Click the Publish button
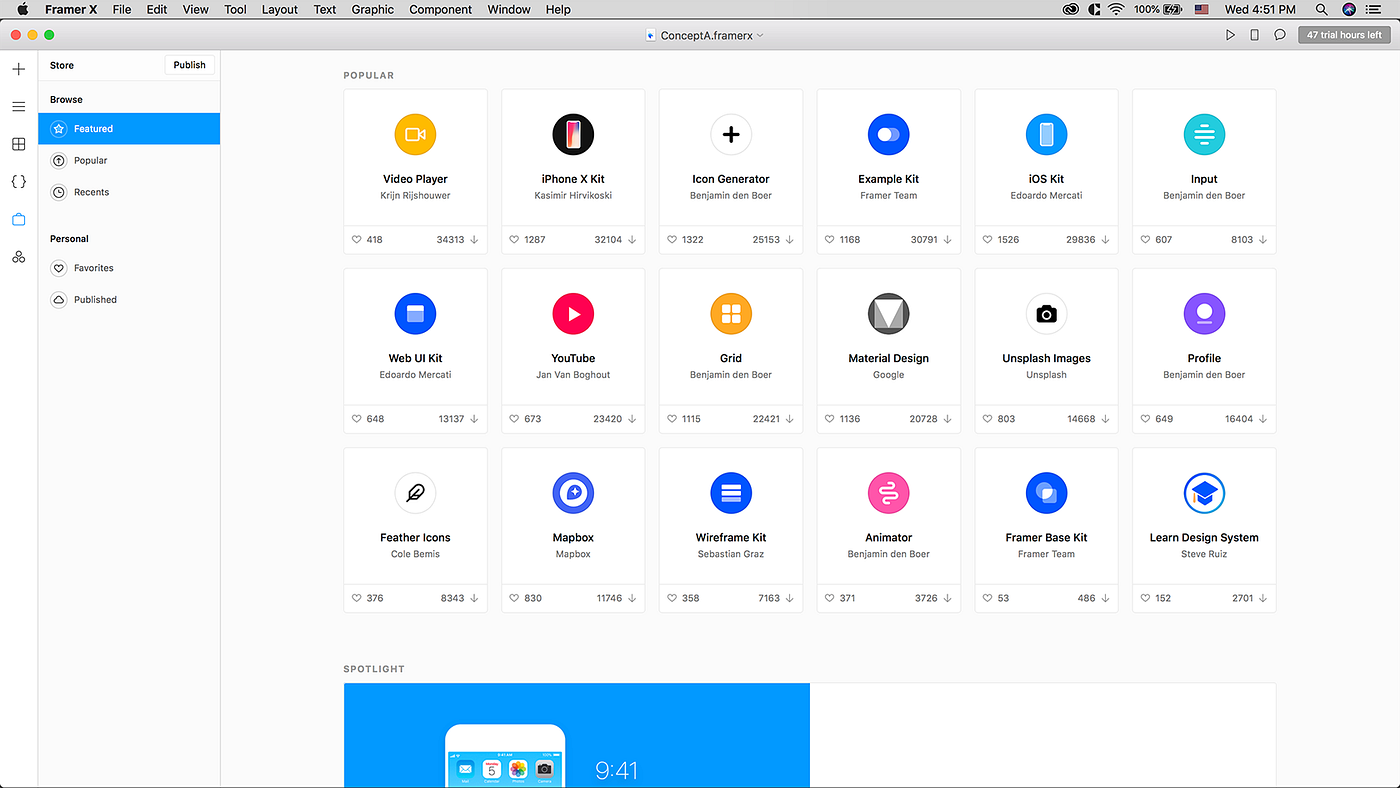The image size is (1400, 788). point(189,65)
